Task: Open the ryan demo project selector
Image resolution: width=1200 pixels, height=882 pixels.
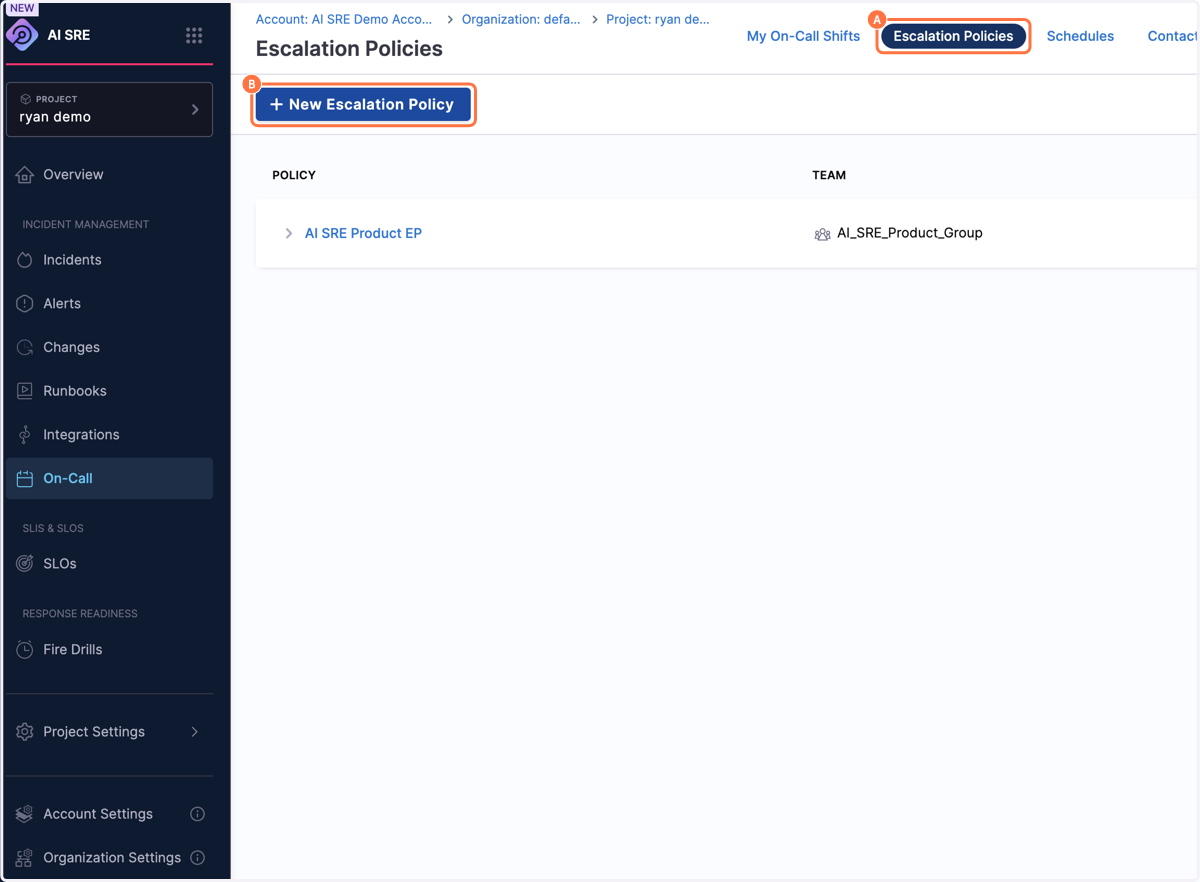Action: pyautogui.click(x=109, y=109)
